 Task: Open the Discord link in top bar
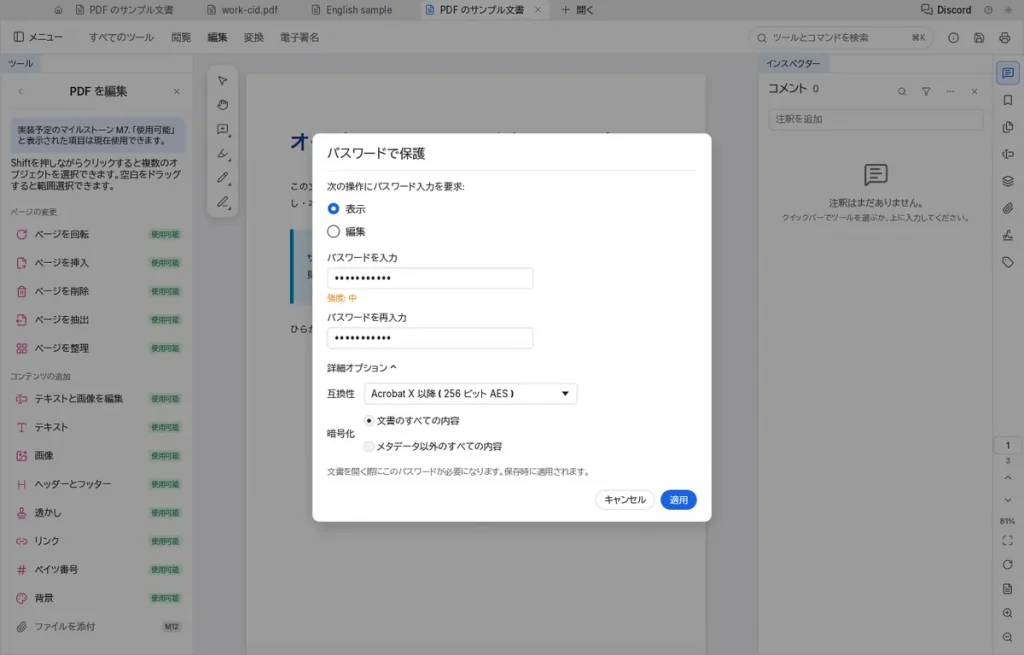coord(946,10)
